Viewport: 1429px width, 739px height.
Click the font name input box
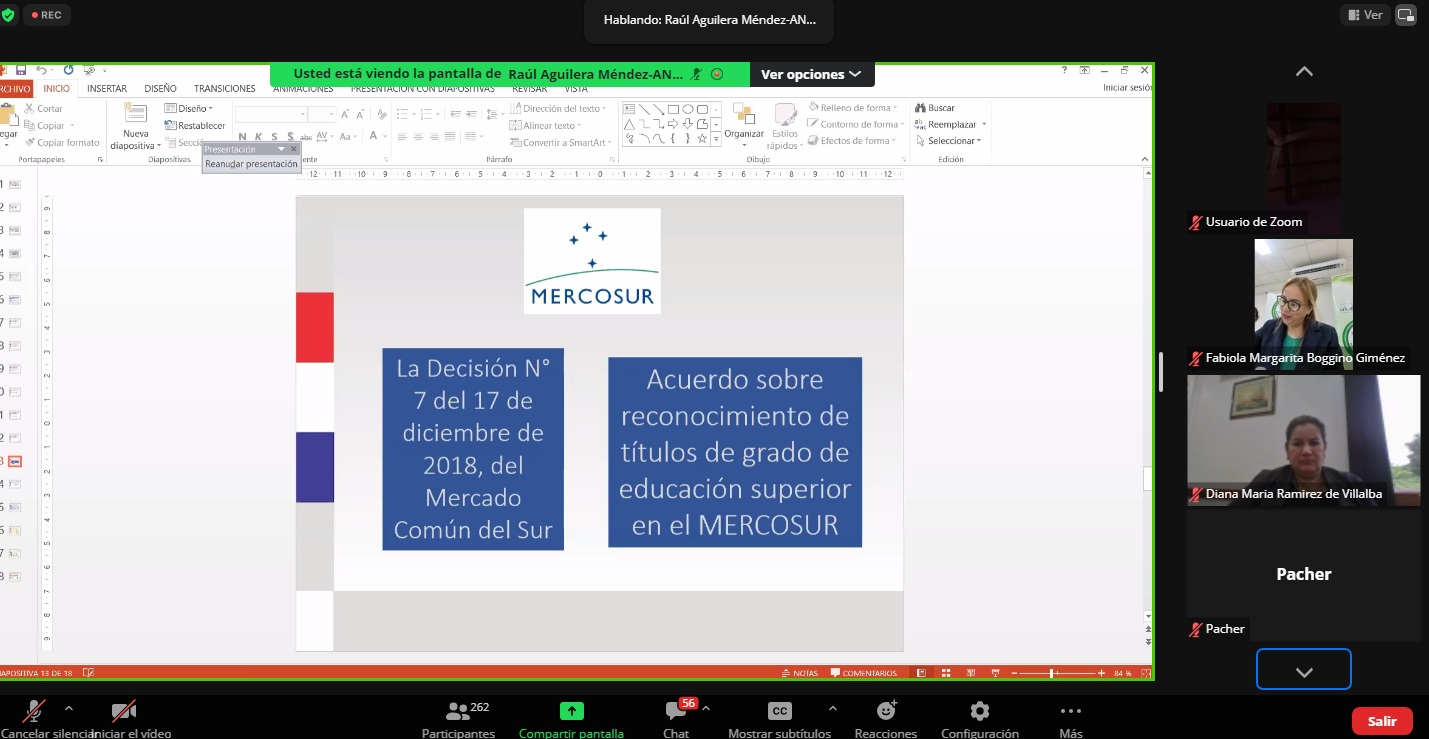[x=270, y=115]
